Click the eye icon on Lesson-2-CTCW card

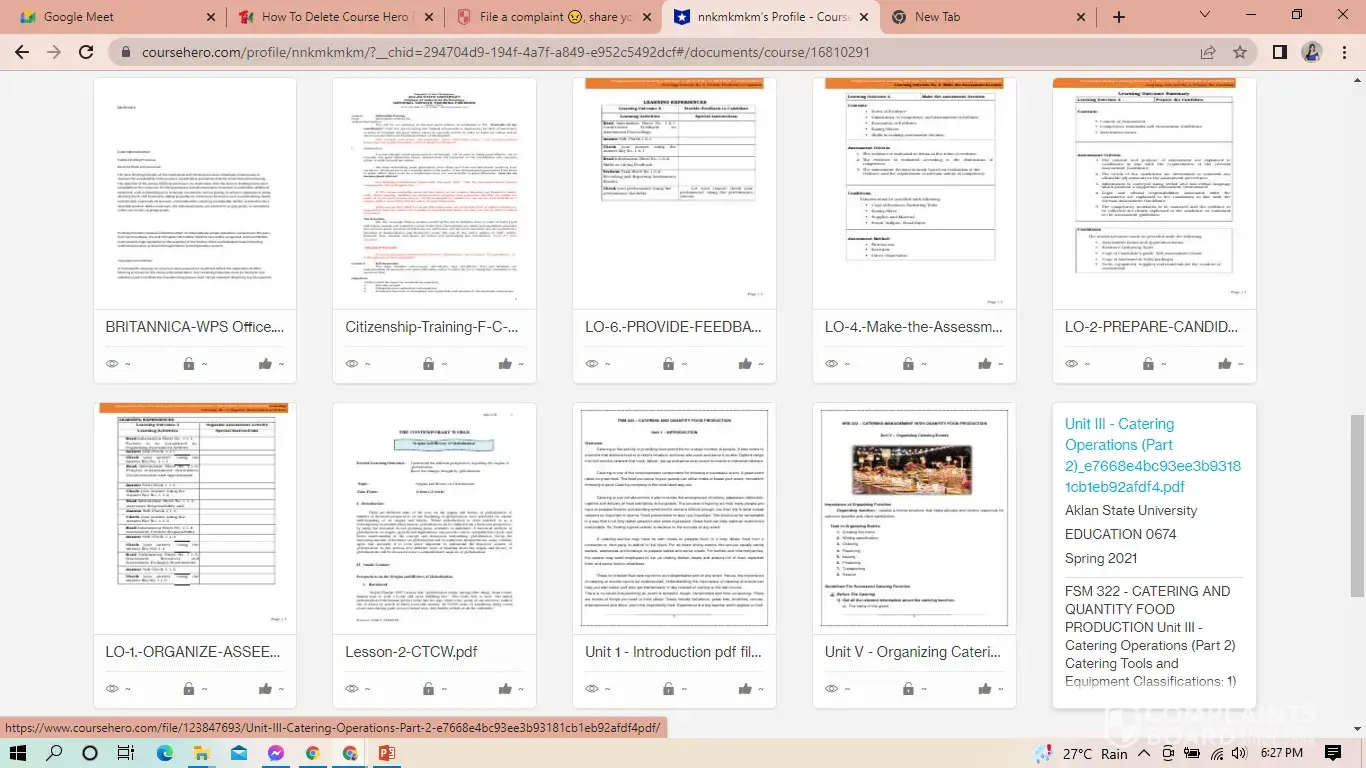pos(352,689)
